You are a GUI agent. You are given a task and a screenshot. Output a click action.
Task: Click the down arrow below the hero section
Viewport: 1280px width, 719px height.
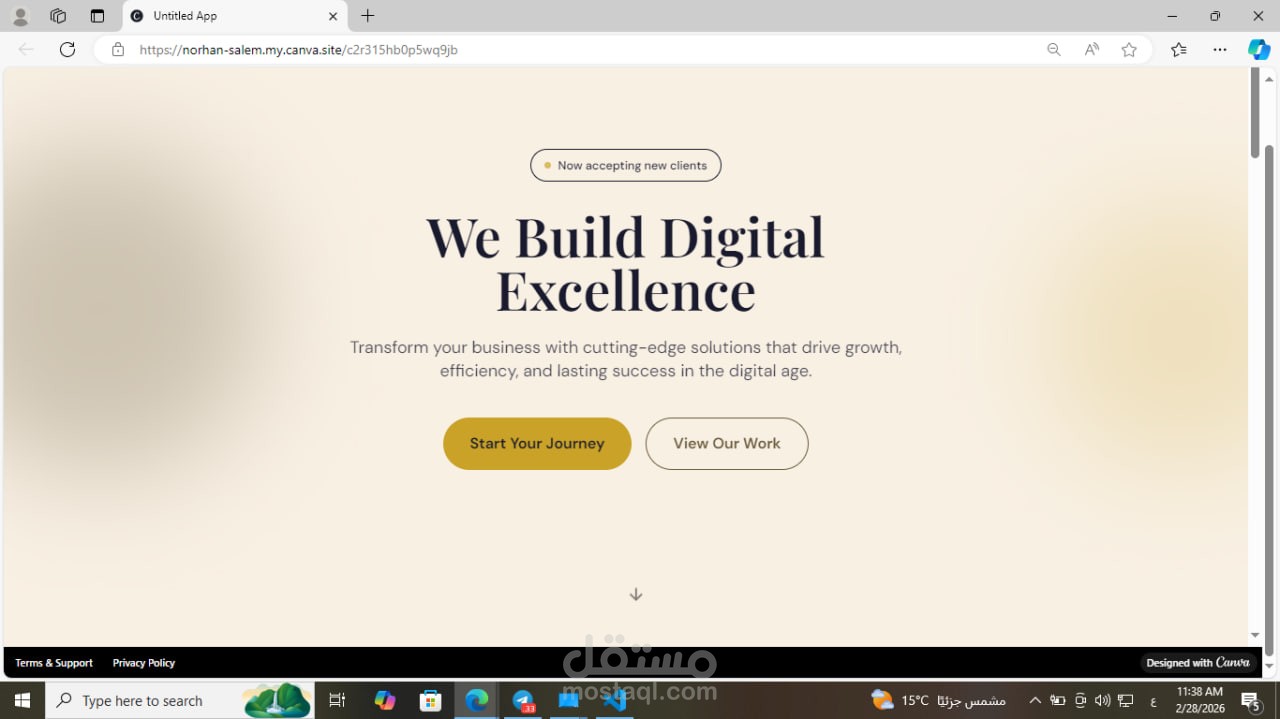click(635, 594)
